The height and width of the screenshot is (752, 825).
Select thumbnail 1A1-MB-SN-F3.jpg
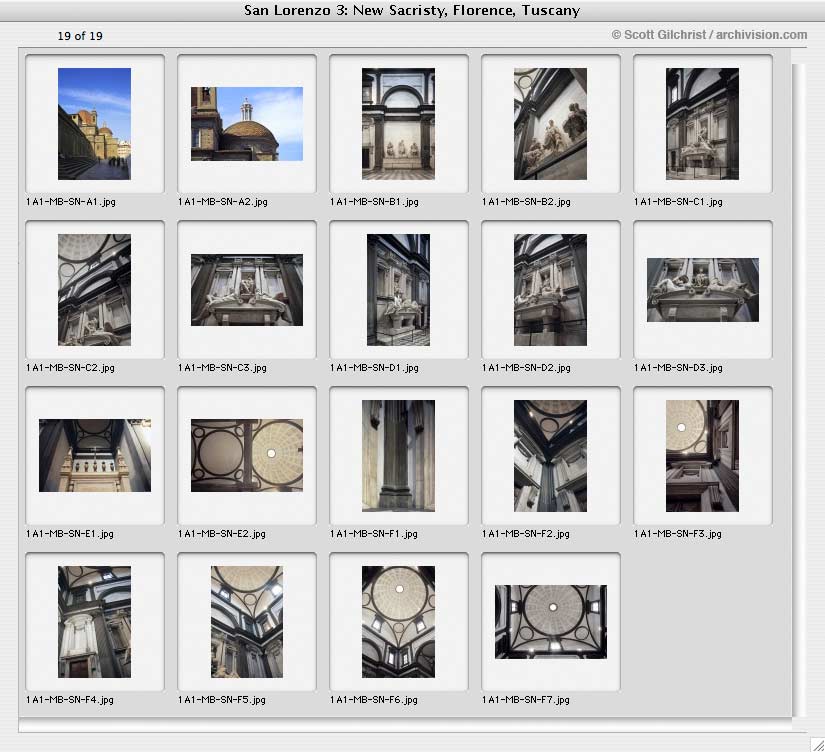point(702,456)
